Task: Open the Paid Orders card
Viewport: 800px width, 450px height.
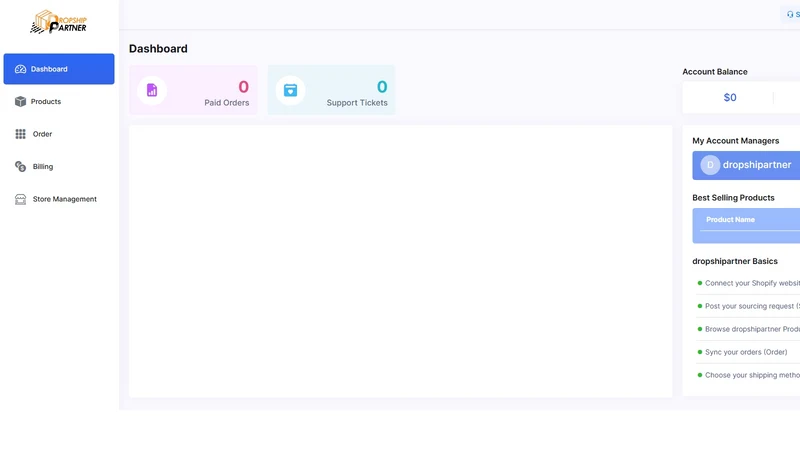Action: (x=193, y=90)
